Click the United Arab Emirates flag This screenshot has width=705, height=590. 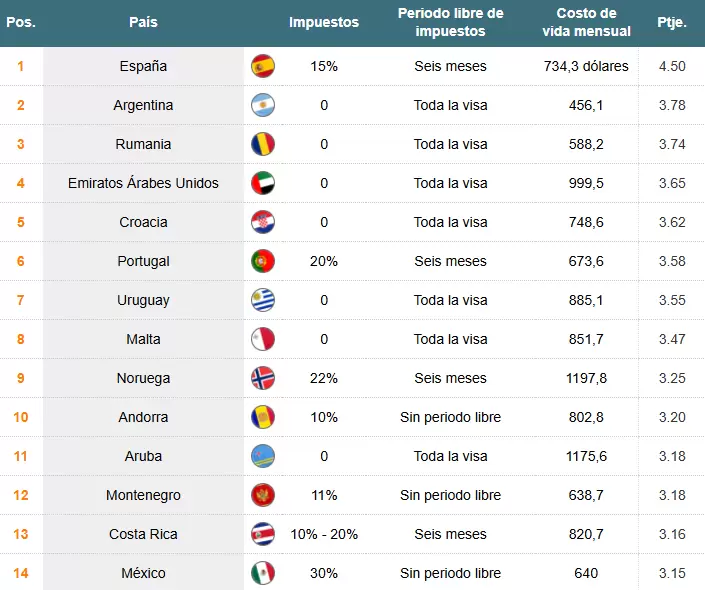click(x=263, y=184)
